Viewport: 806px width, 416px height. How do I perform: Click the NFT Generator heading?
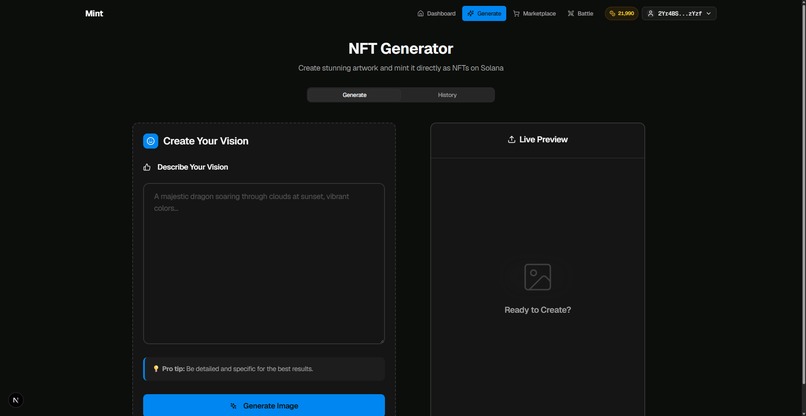[x=401, y=48]
